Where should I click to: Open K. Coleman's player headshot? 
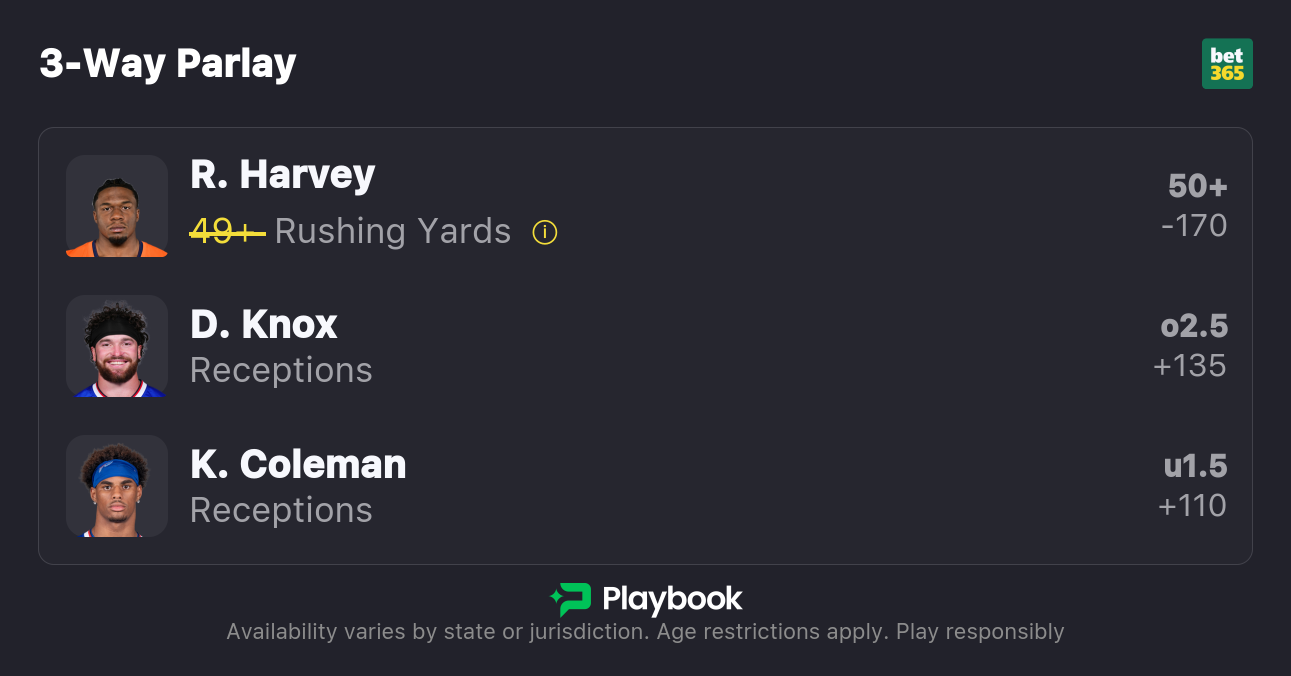tap(117, 486)
